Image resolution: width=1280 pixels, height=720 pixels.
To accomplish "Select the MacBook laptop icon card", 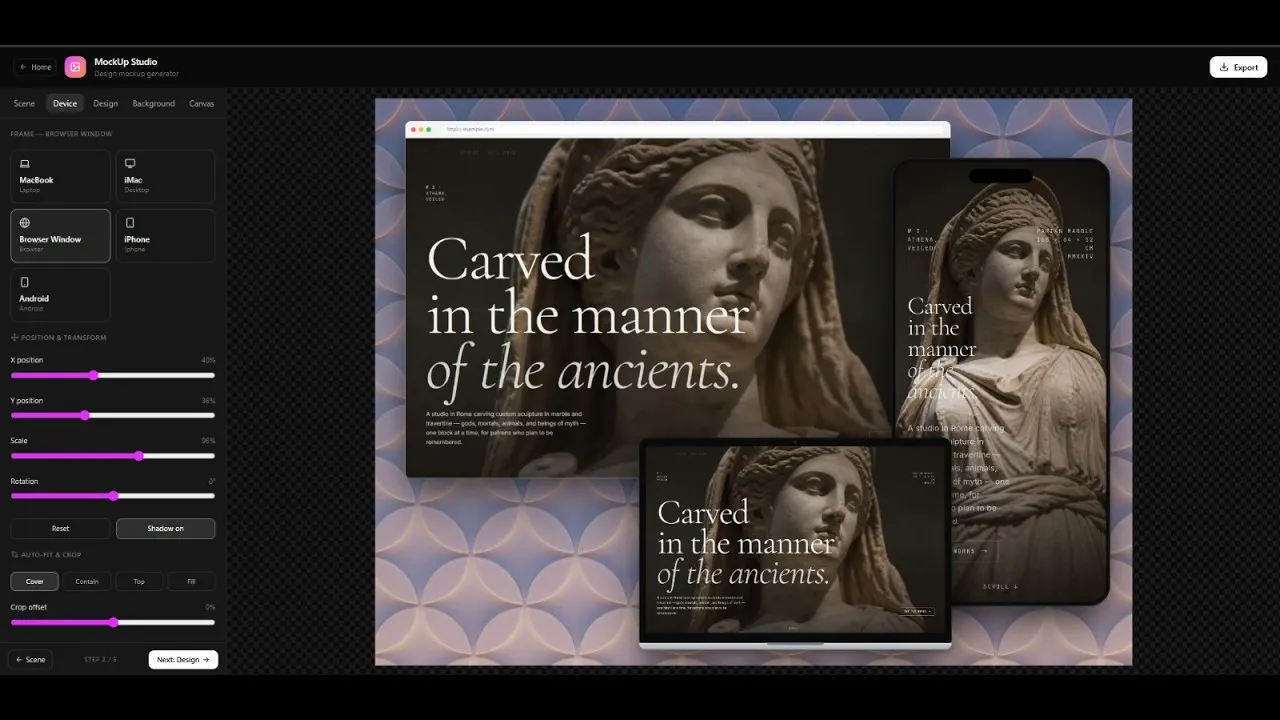I will (25, 164).
